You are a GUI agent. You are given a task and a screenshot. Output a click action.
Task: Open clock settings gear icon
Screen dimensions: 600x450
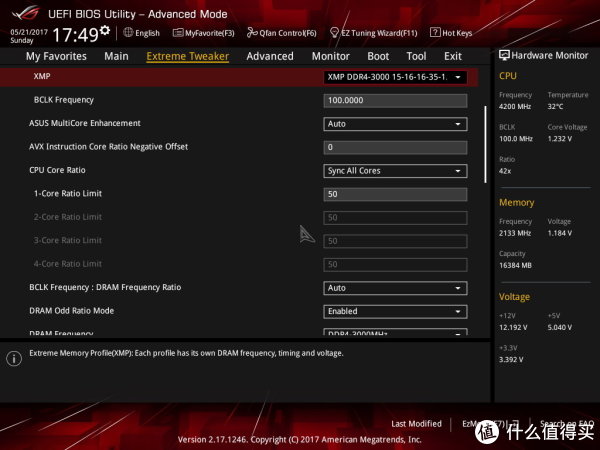104,30
